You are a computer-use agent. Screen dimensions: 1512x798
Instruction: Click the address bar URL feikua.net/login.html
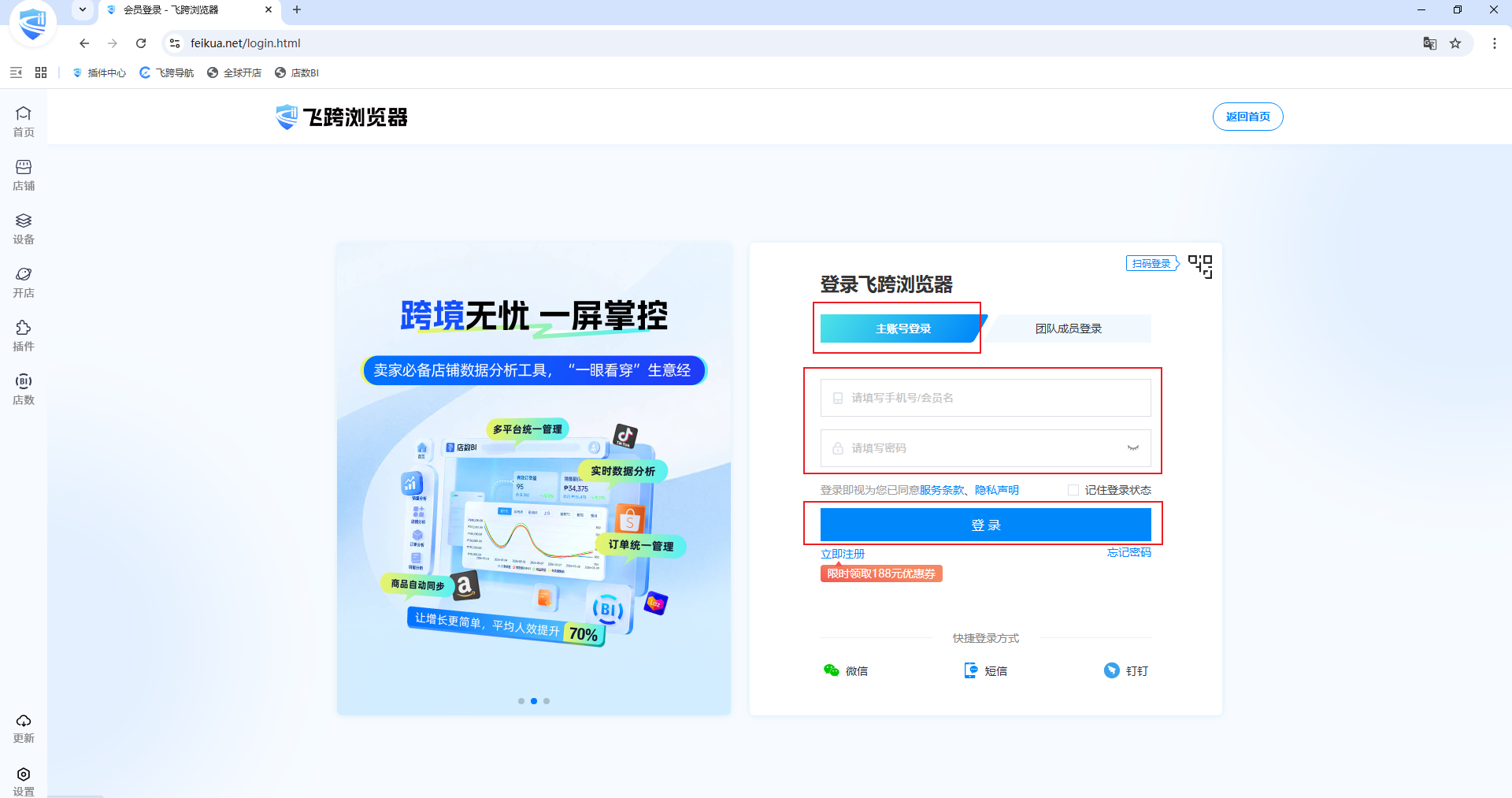coord(246,43)
